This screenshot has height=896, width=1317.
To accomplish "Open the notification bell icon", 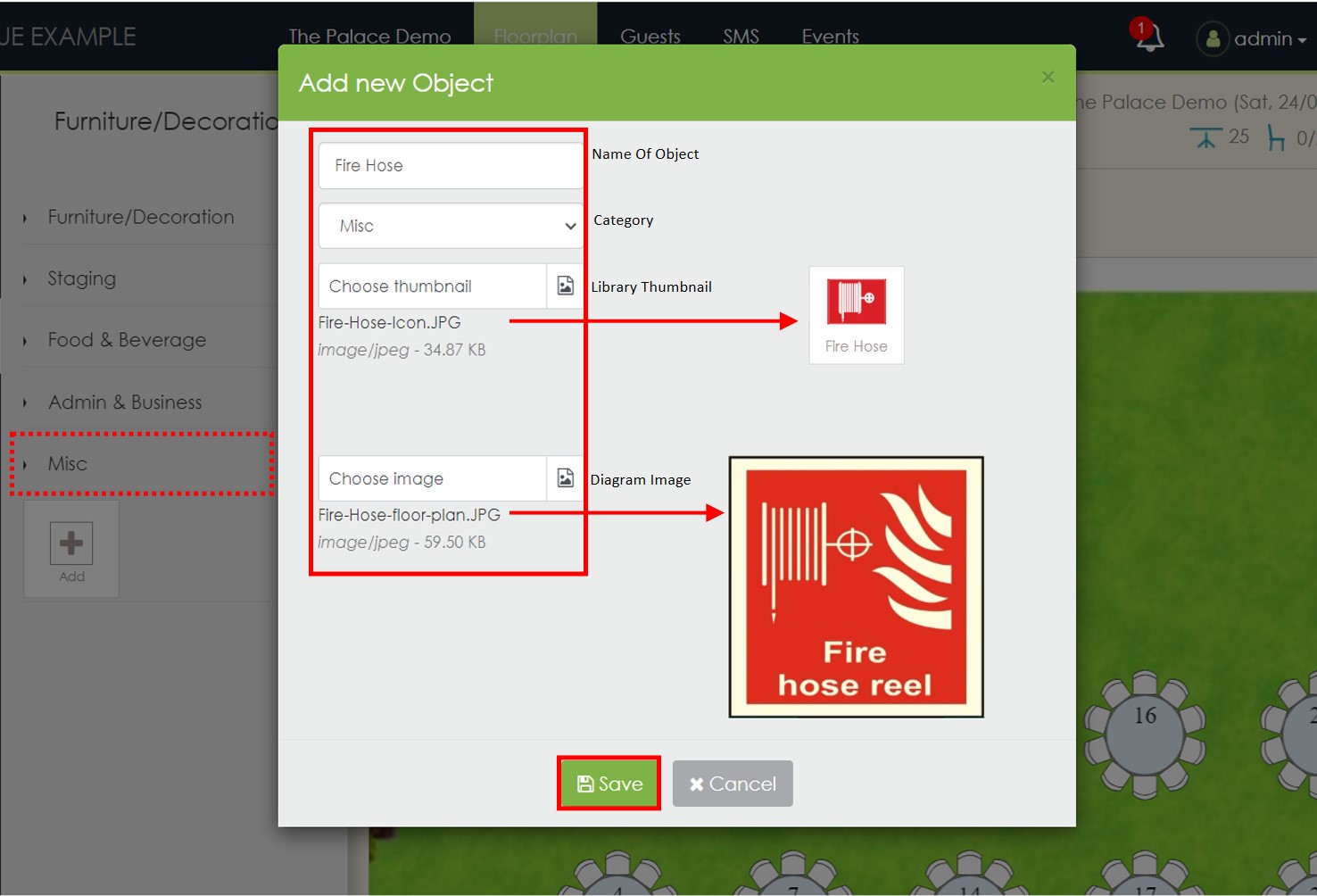I will (x=1148, y=36).
